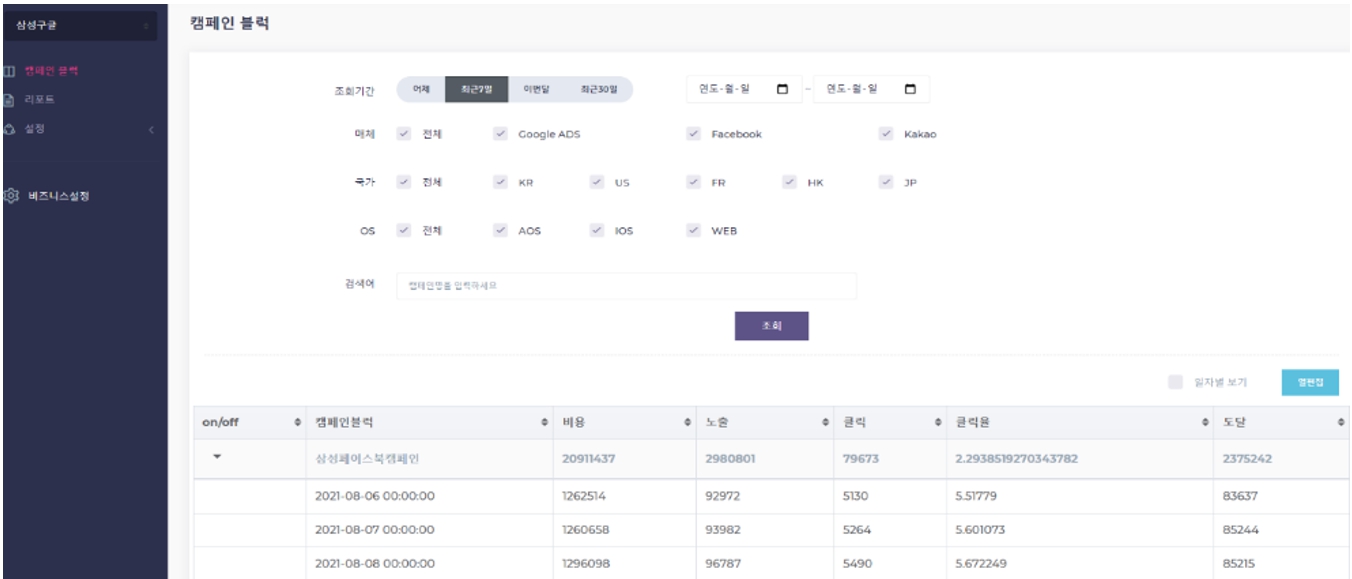Sort by the 비용 column sort icon

[688, 423]
